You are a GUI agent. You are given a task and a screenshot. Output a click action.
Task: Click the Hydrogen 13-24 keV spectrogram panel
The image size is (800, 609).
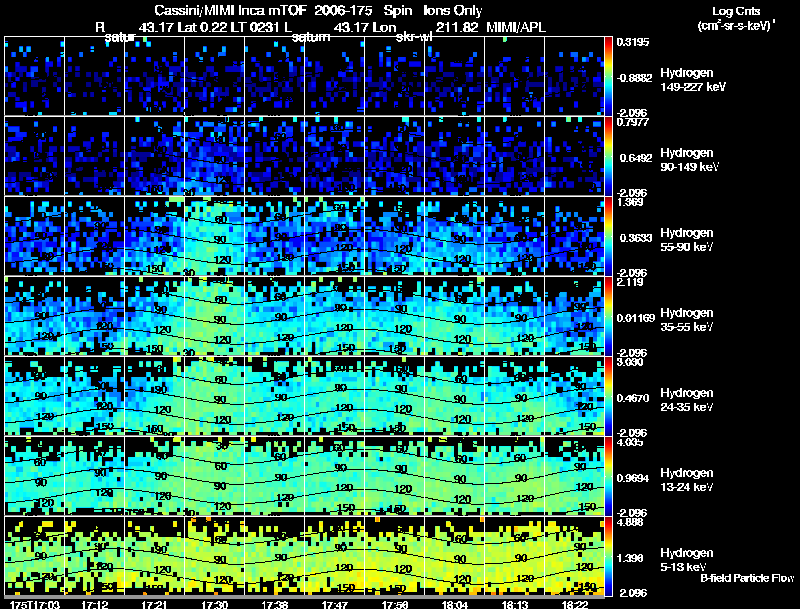coord(304,476)
